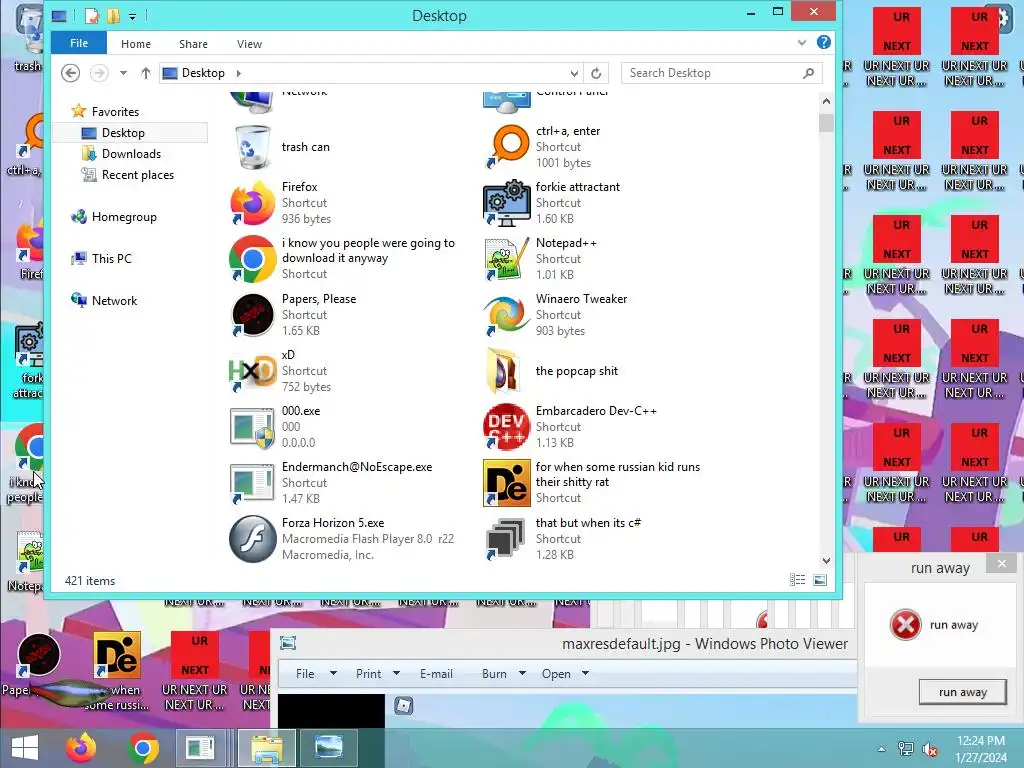Select the xD HxD shortcut icon
The image size is (1024, 768).
point(252,371)
